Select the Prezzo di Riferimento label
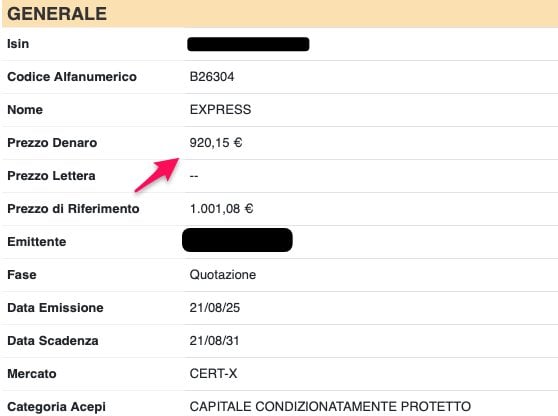558x416 pixels. coord(73,209)
